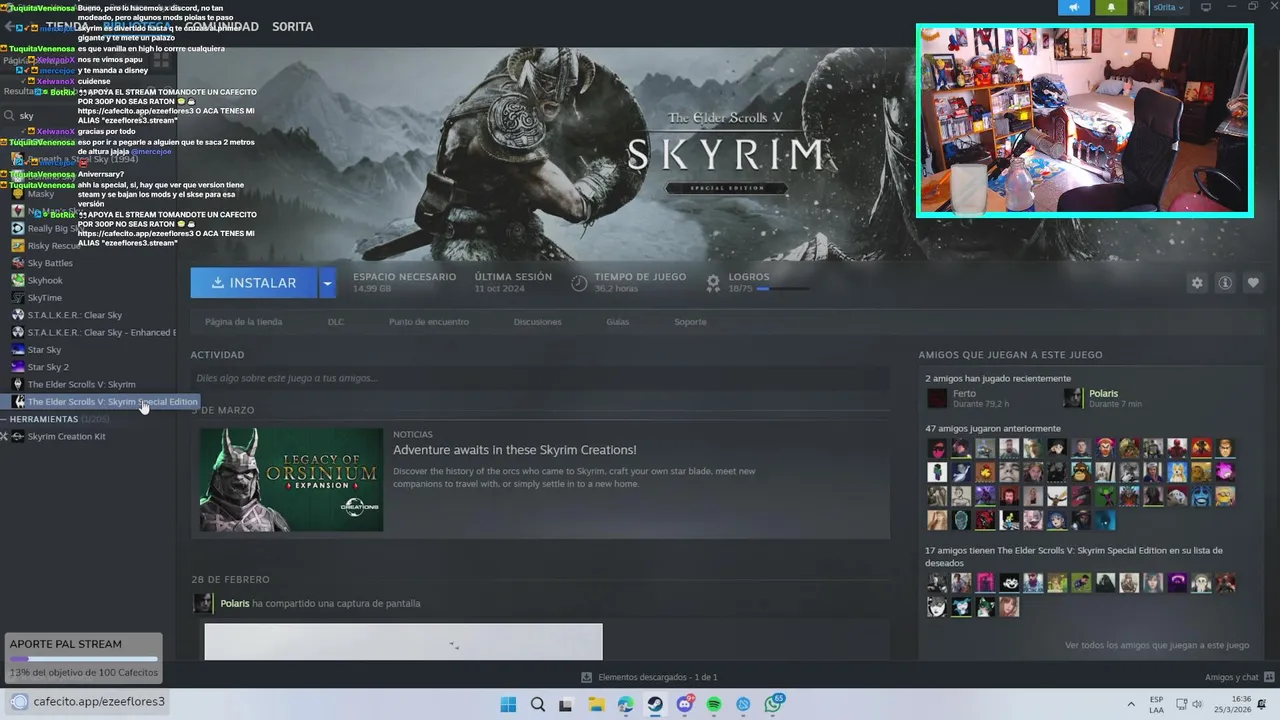Open Discord from the taskbar

(685, 704)
